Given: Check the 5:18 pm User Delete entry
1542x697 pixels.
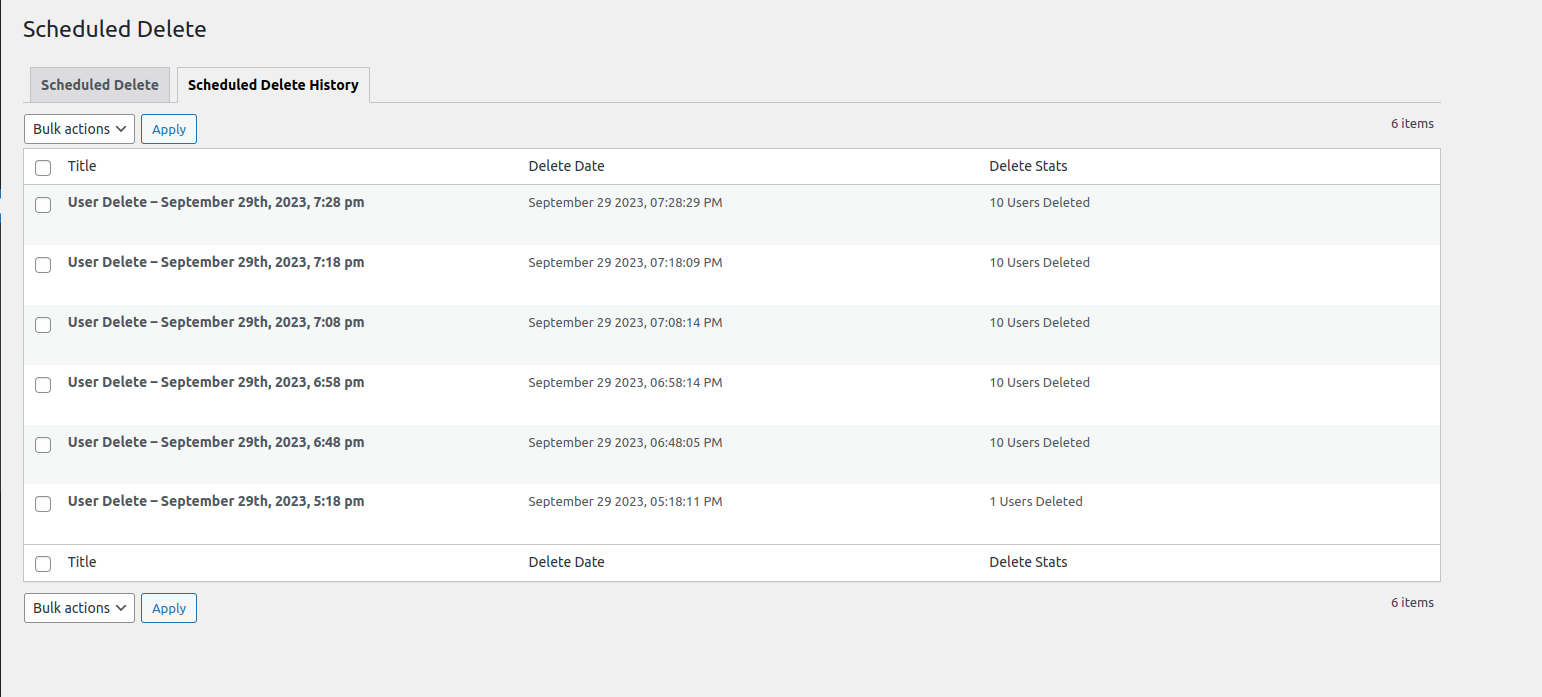Looking at the screenshot, I should (43, 503).
